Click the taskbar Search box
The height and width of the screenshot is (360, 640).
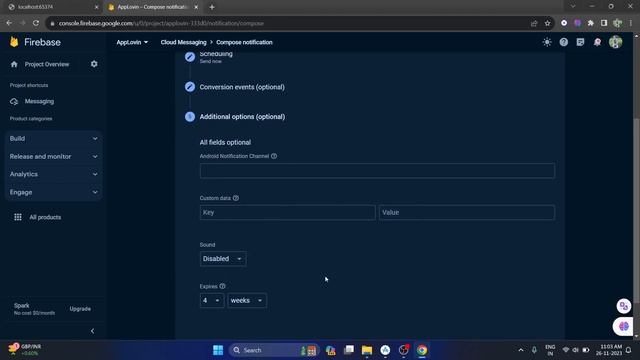point(273,350)
